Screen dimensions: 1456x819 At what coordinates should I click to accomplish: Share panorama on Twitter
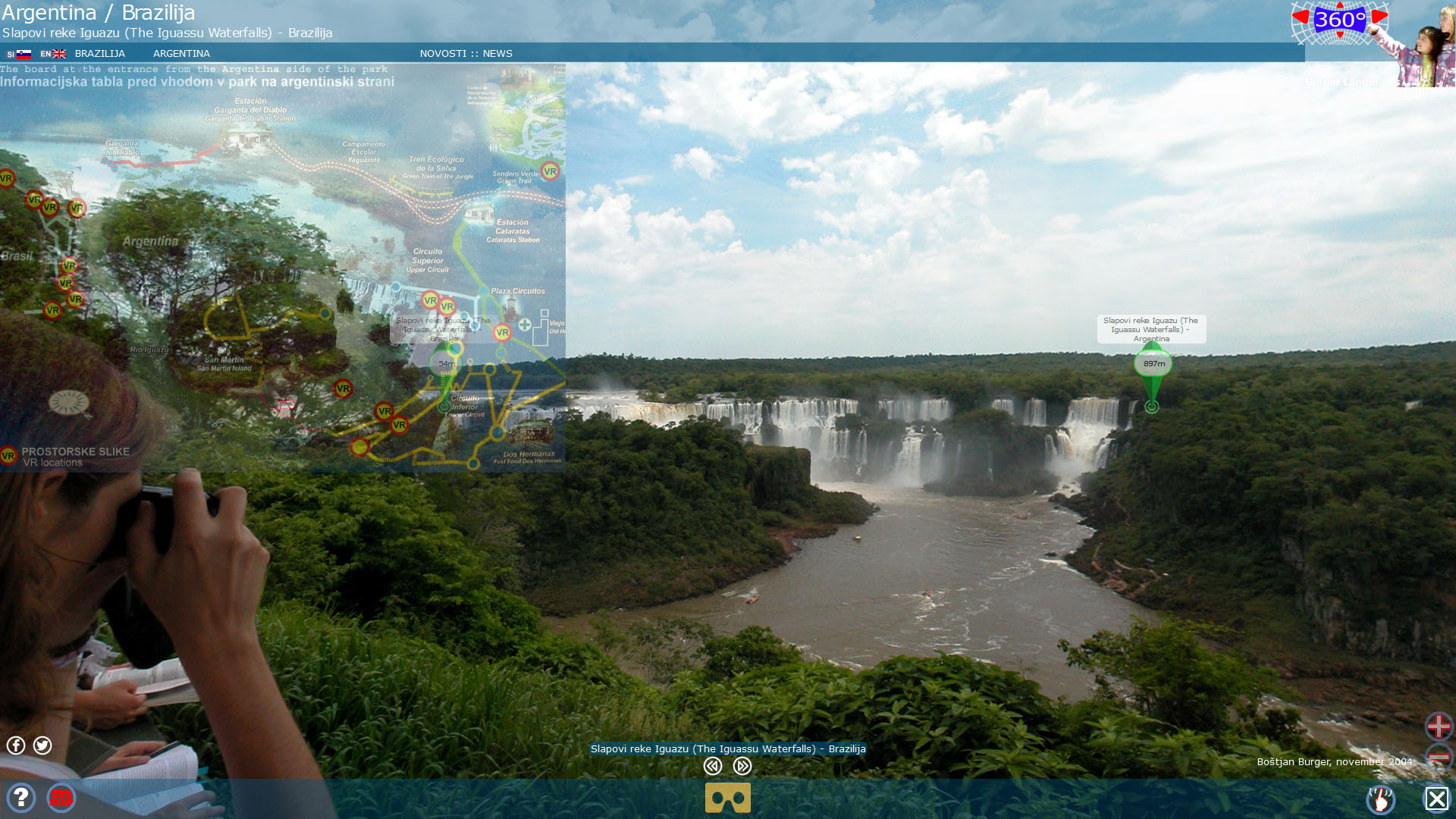pos(42,745)
